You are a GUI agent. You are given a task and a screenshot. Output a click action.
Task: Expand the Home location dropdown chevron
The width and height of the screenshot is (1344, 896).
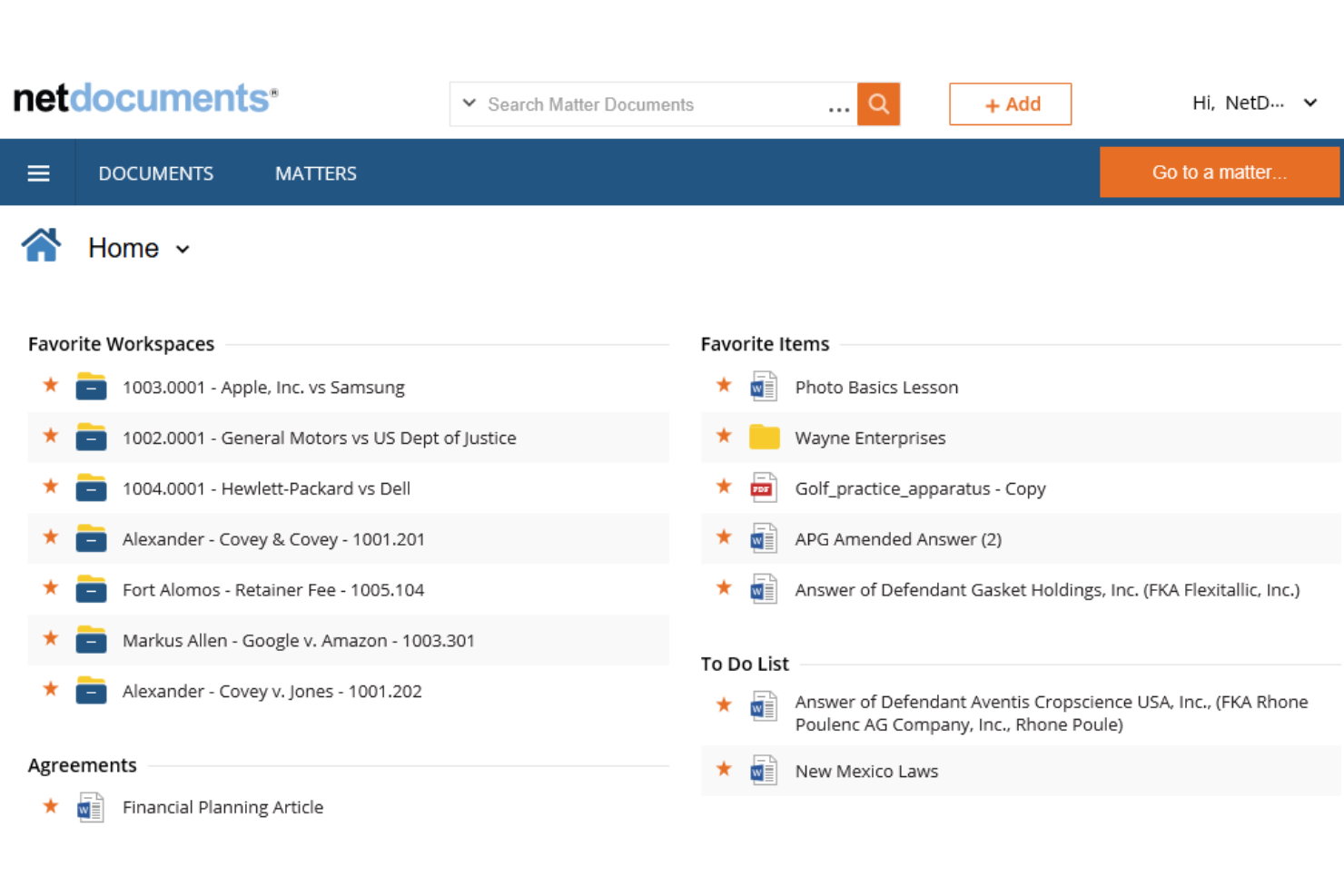tap(183, 250)
